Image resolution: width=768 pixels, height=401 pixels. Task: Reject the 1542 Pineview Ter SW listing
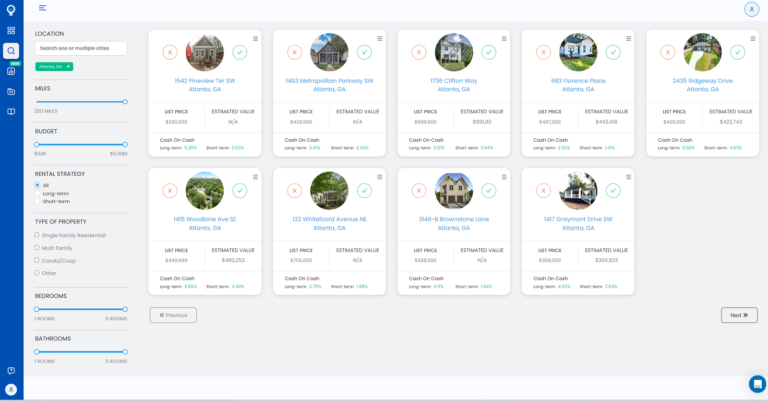[x=170, y=52]
